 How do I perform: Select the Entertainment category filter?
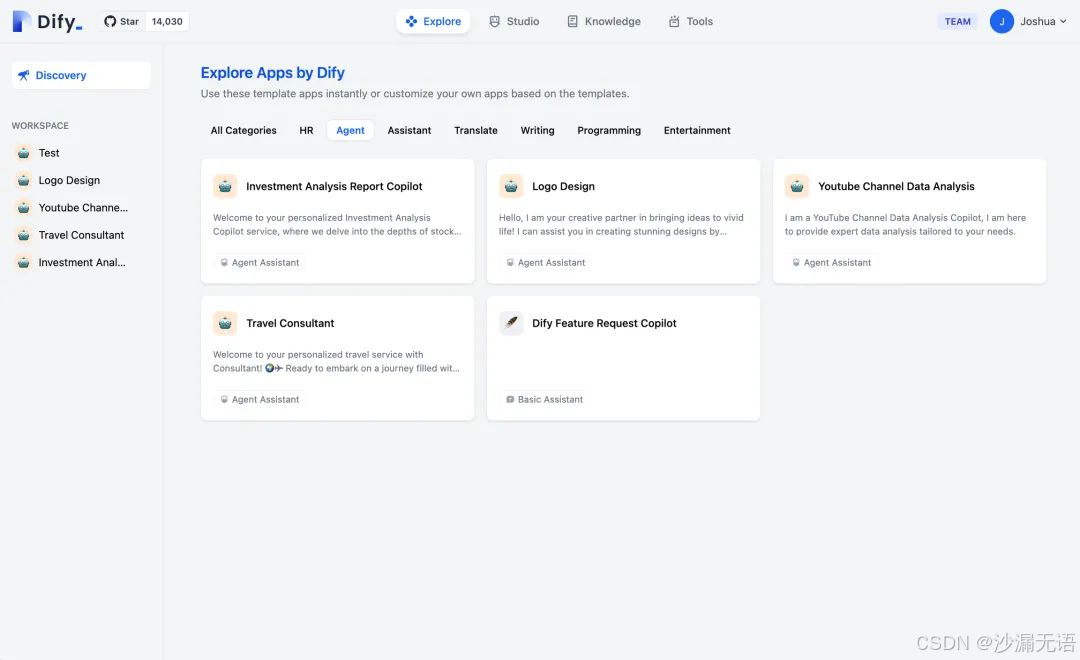click(x=697, y=130)
